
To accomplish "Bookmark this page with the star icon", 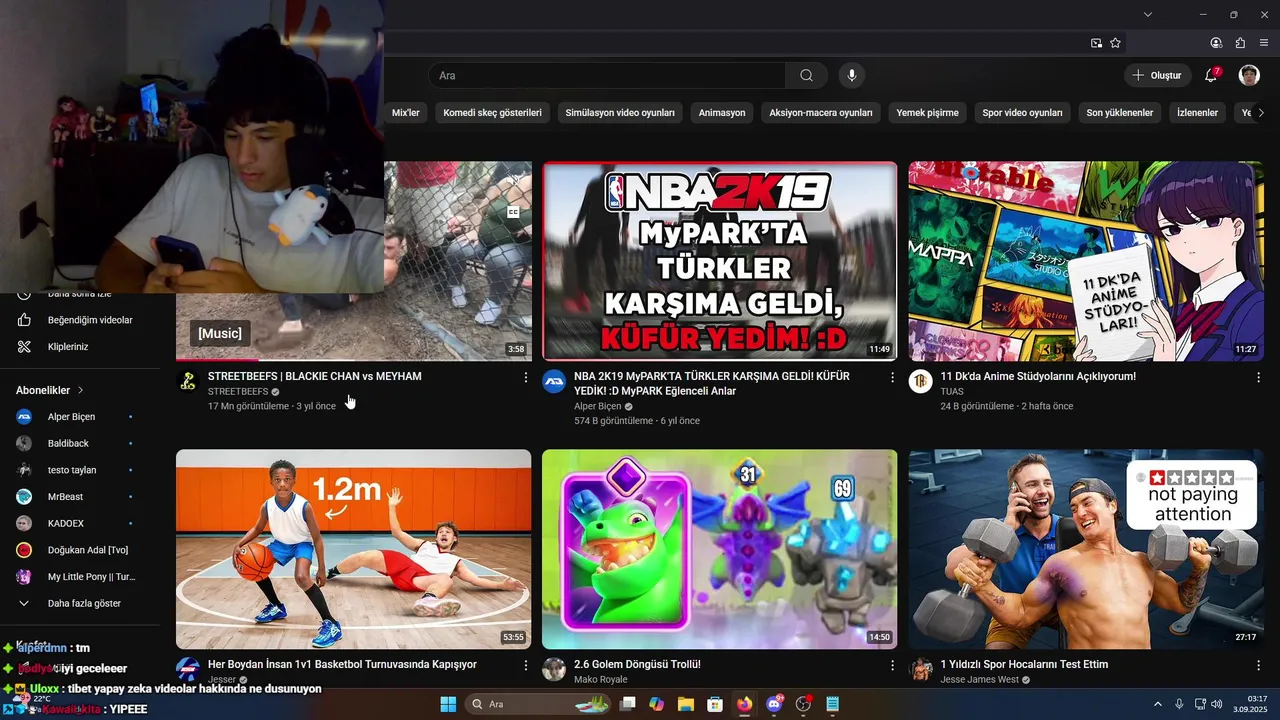I will click(1115, 43).
